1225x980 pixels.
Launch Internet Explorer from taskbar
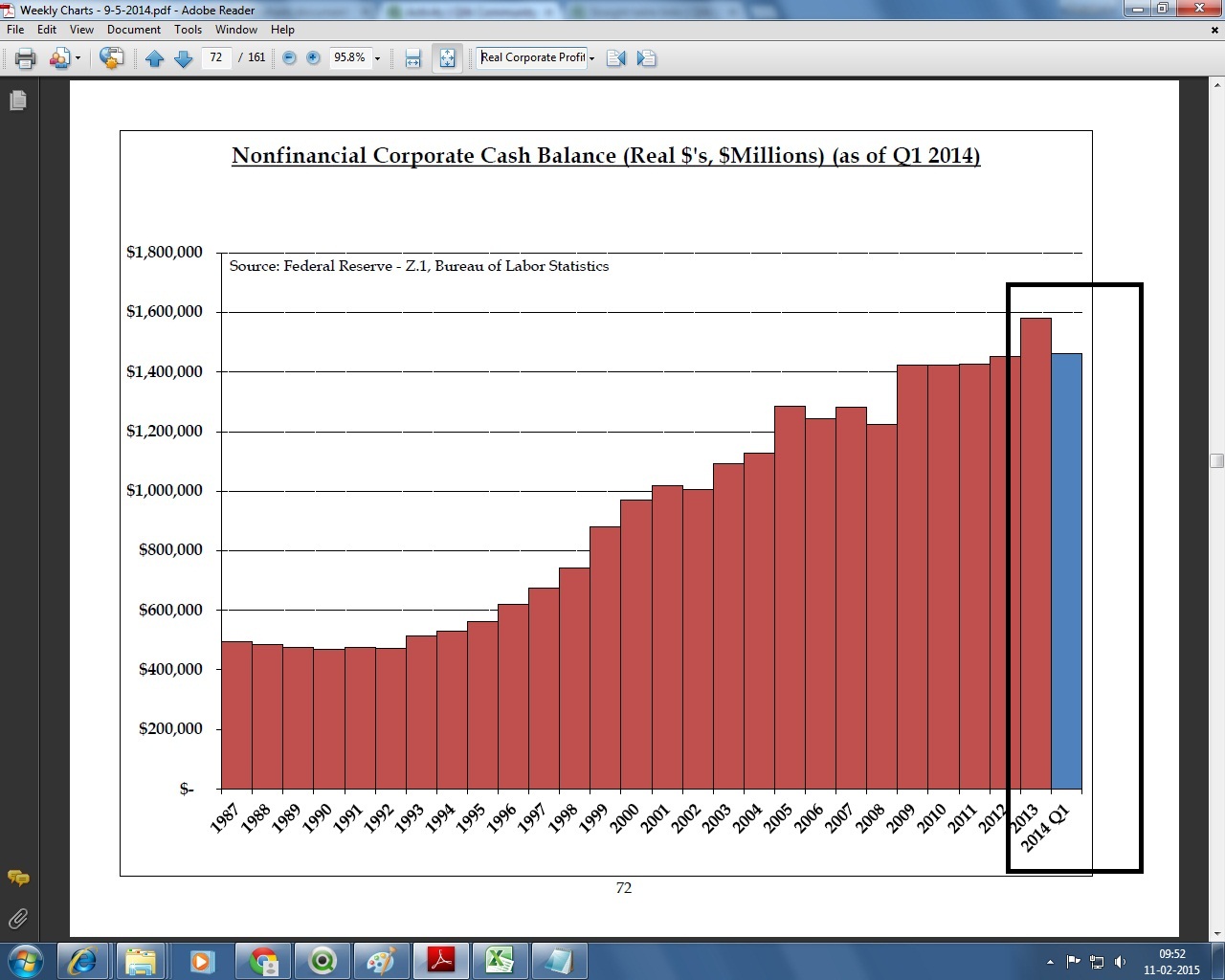click(x=82, y=961)
